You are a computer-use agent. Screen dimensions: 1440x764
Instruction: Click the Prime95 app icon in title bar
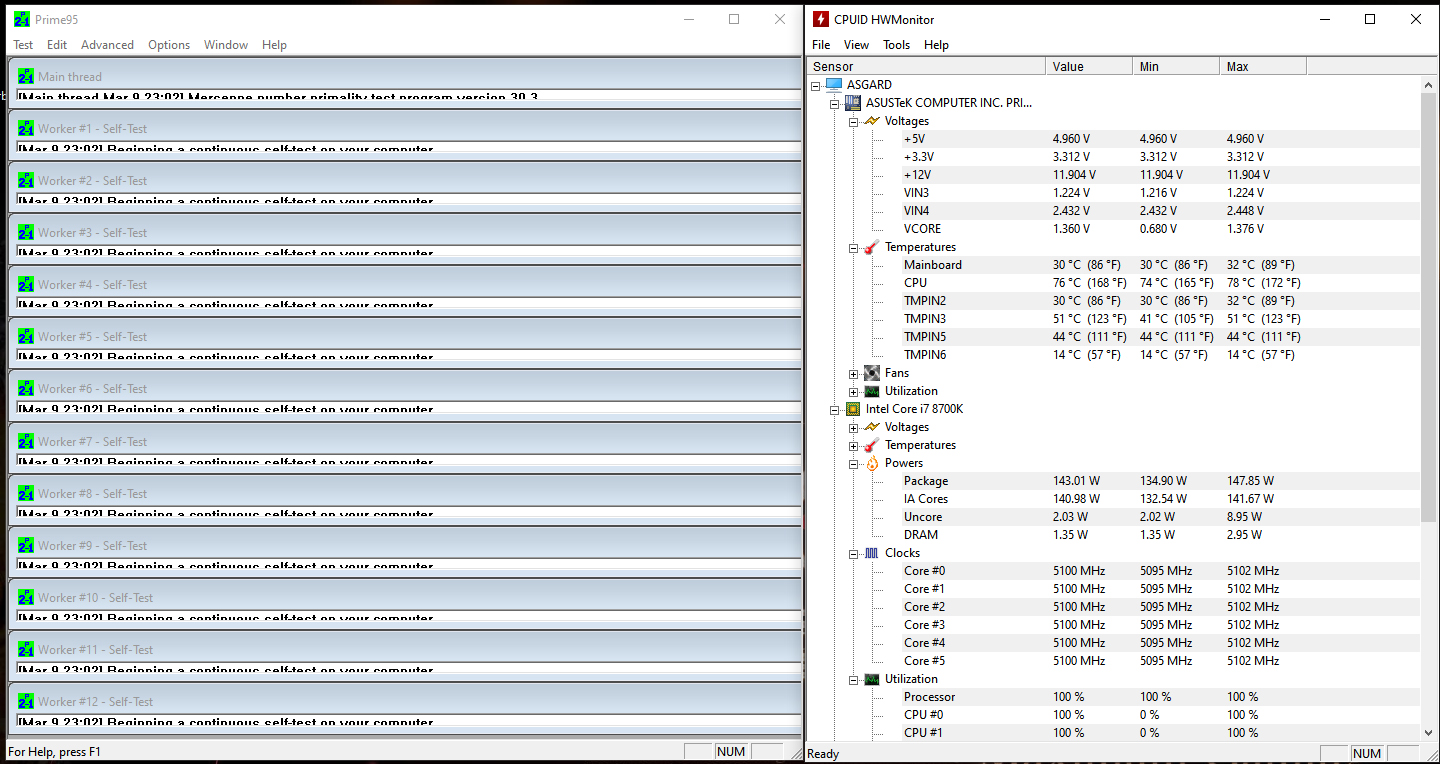[22, 19]
